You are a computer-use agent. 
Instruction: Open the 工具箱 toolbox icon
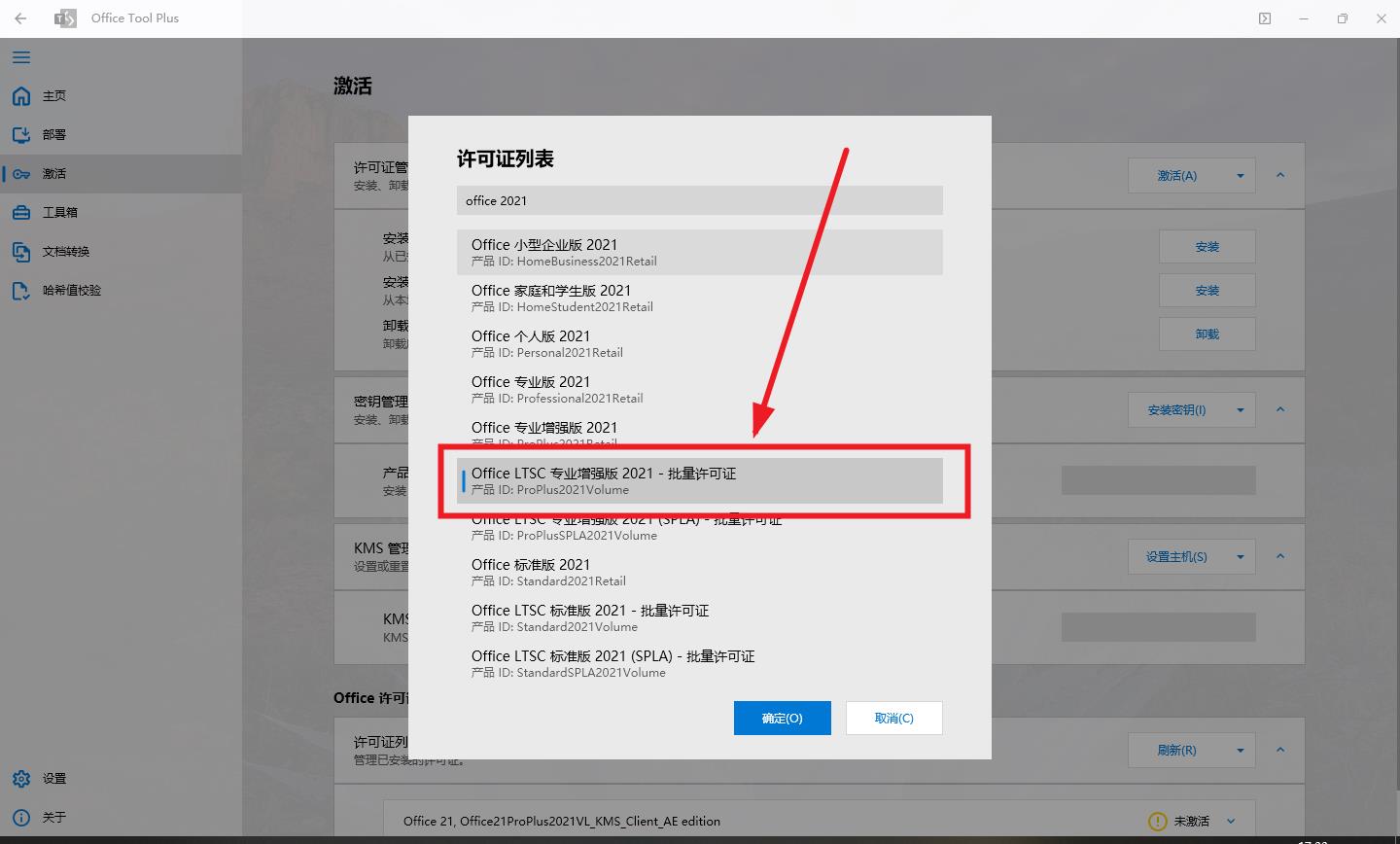point(21,212)
